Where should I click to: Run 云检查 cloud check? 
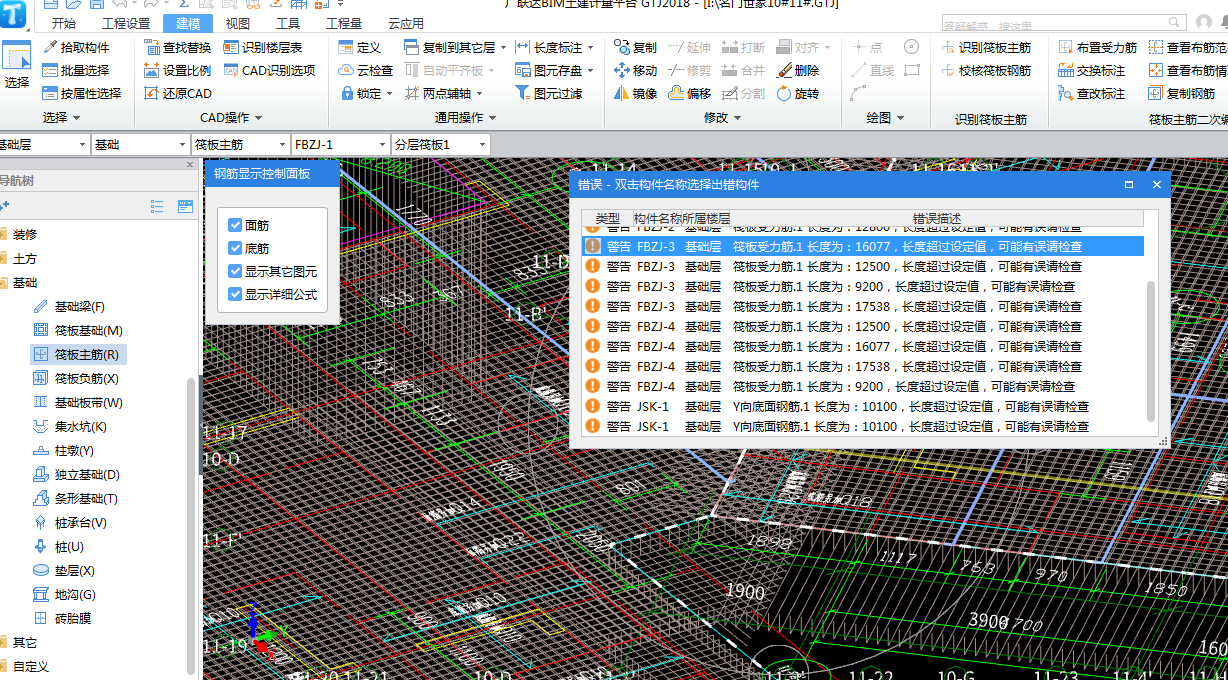click(366, 70)
